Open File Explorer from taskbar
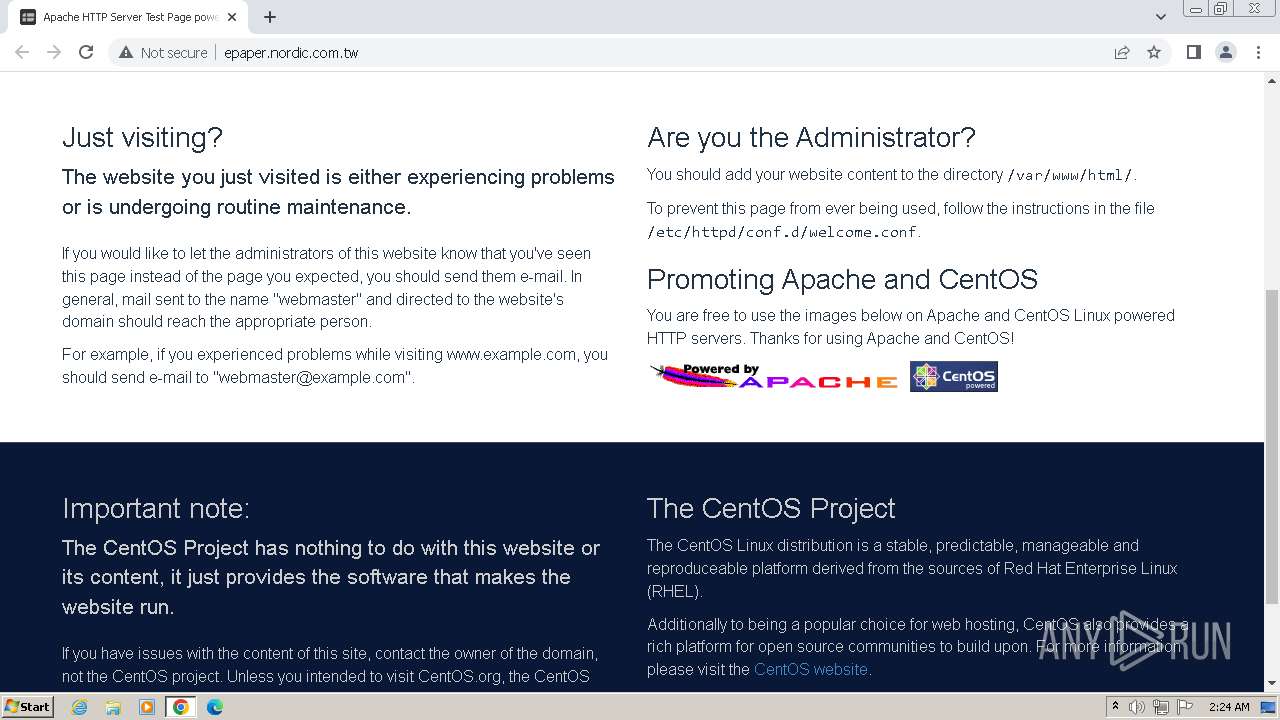Image resolution: width=1280 pixels, height=720 pixels. tap(113, 707)
